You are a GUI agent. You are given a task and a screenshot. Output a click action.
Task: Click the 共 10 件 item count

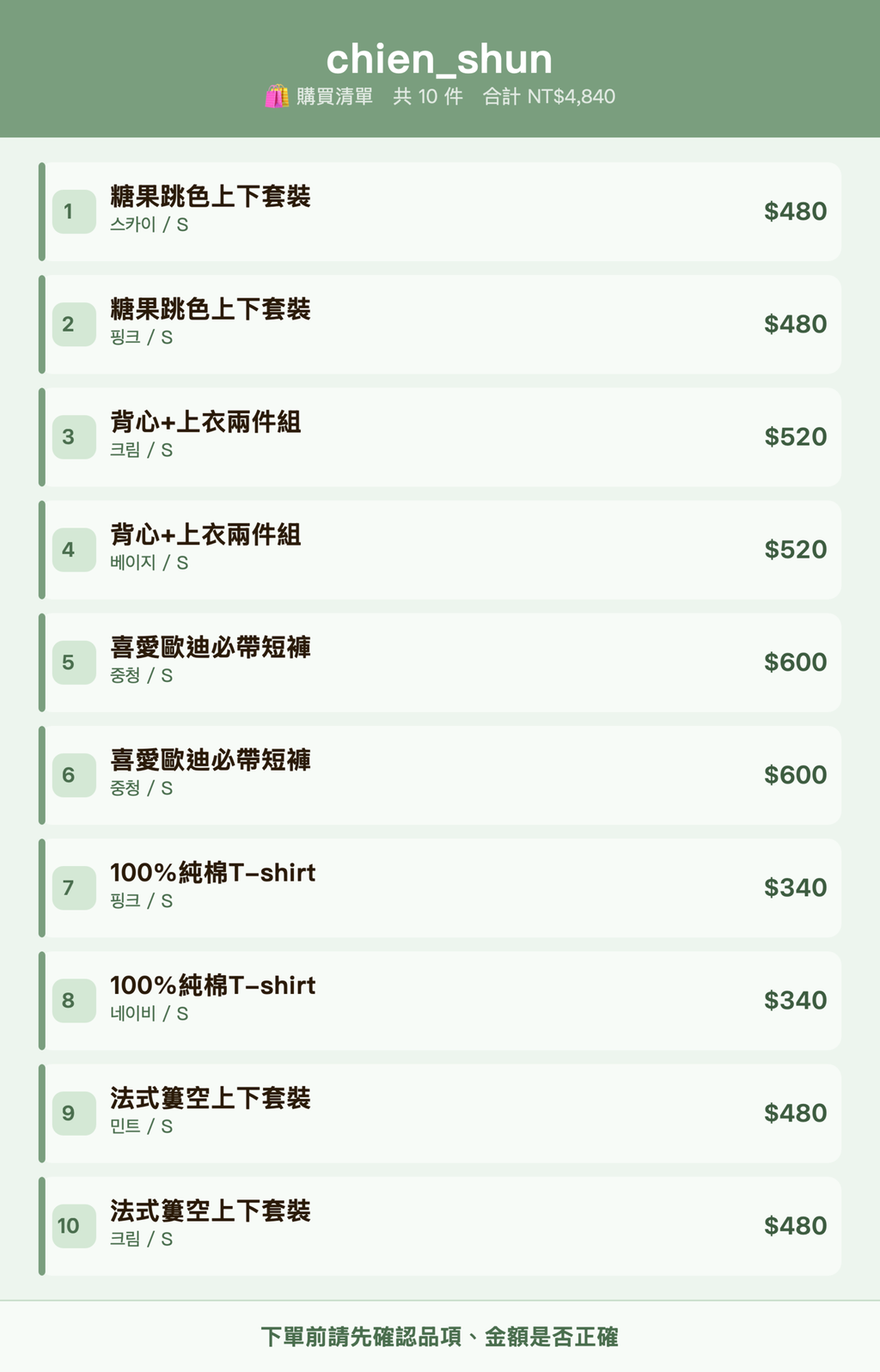[x=428, y=96]
